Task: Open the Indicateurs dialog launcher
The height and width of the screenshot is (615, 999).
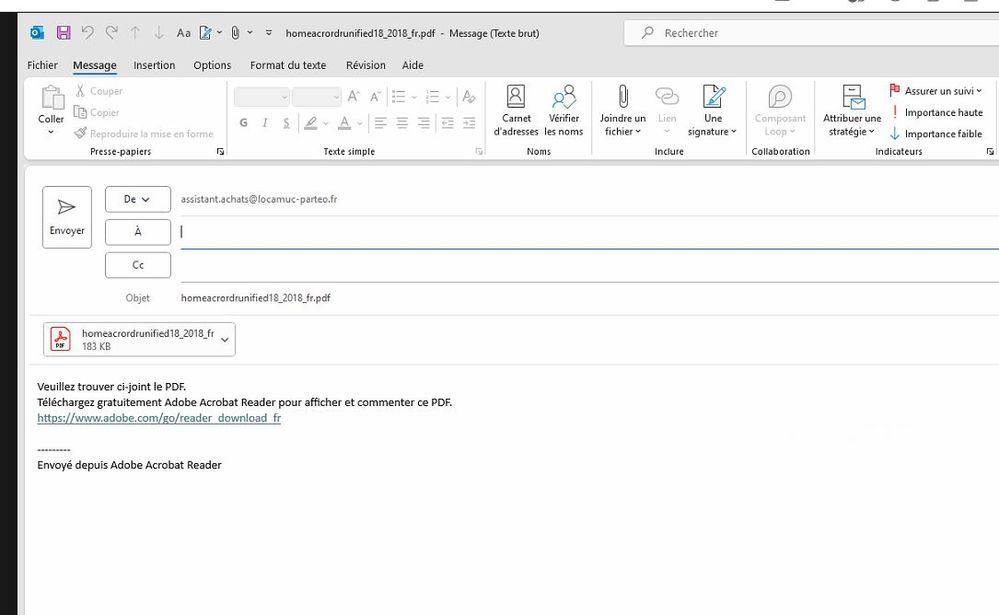Action: [x=990, y=152]
